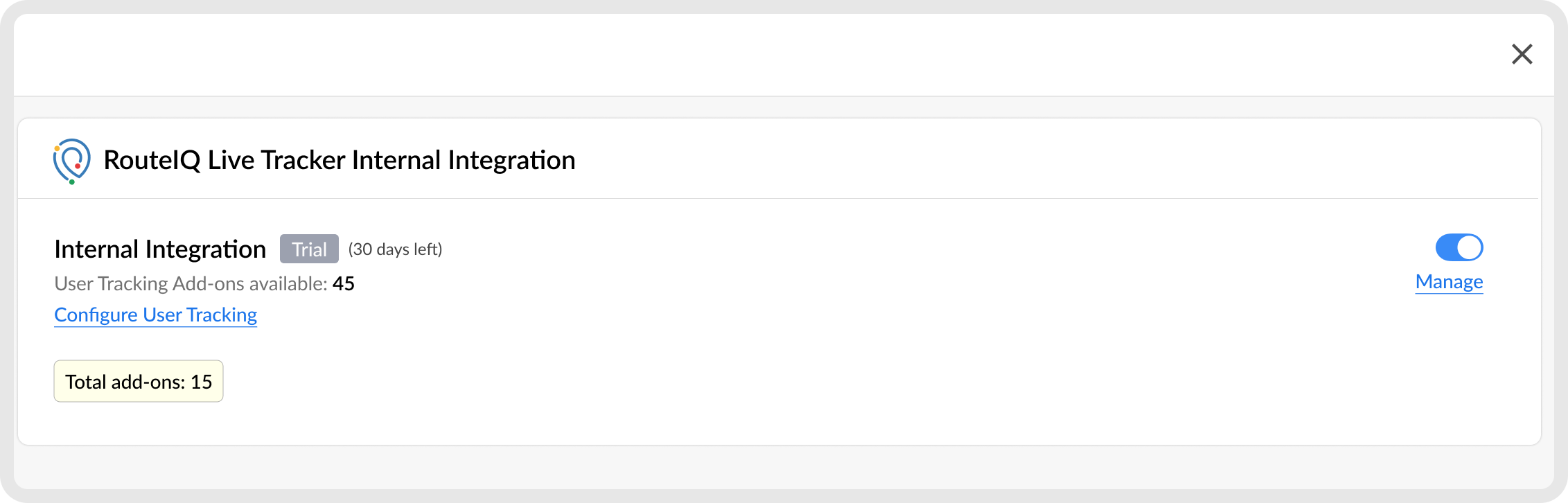This screenshot has width=1568, height=503.
Task: Open Configure User Tracking link
Action: pos(155,315)
